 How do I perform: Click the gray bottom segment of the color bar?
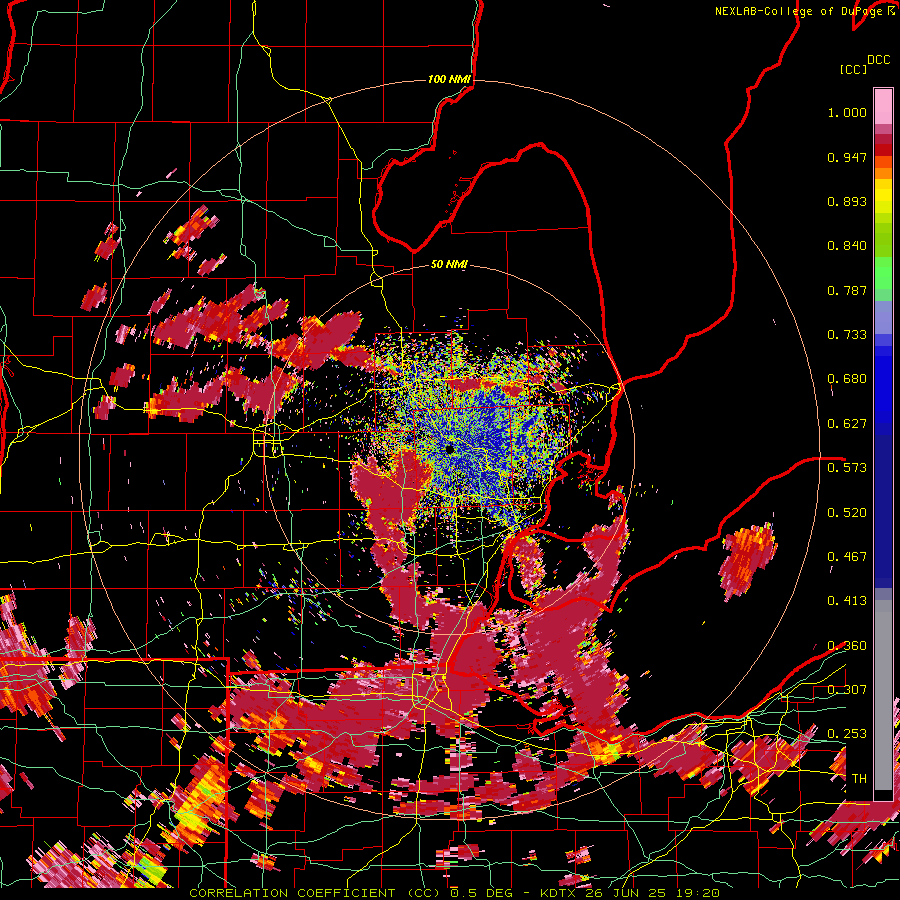pos(883,695)
